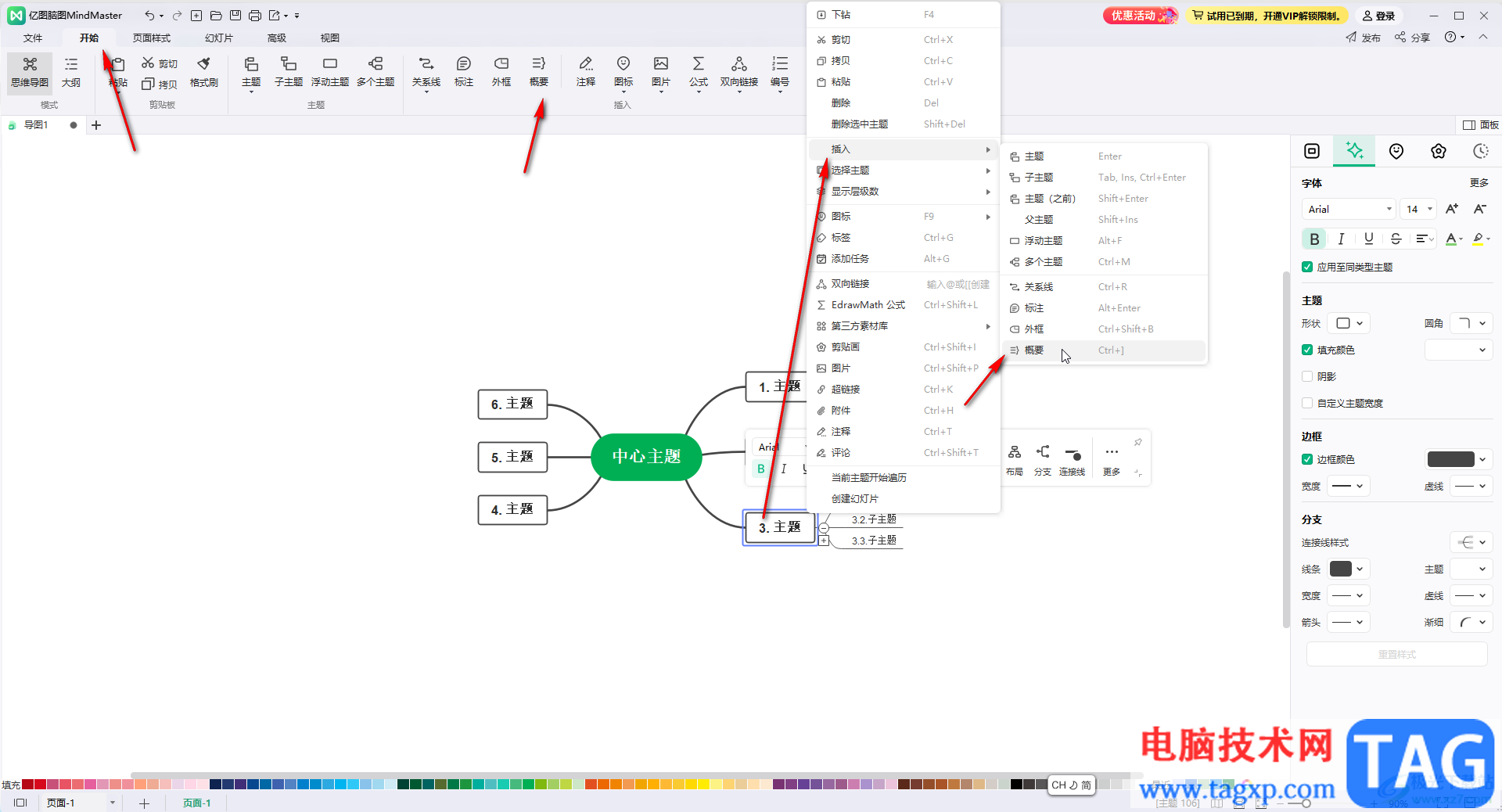Click the 发布 publish button
This screenshot has height=812, width=1502.
click(x=1363, y=38)
